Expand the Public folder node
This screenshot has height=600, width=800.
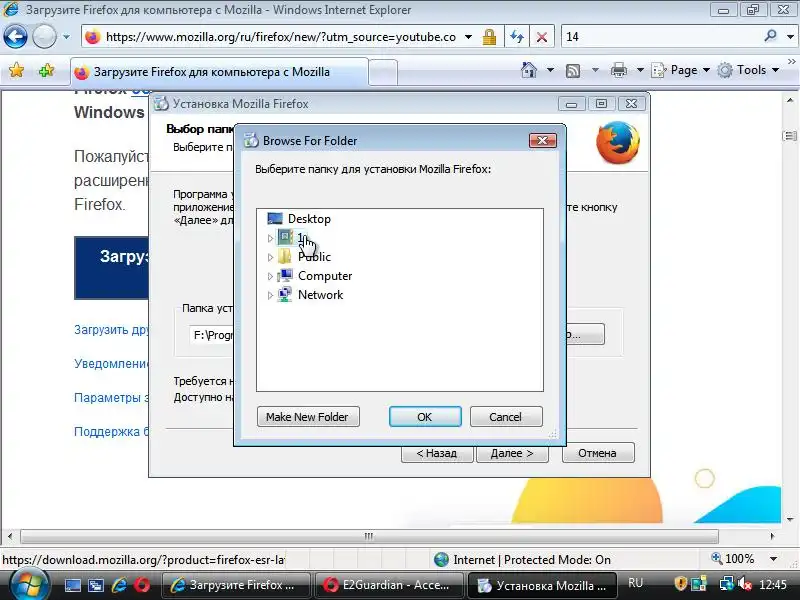[x=270, y=257]
